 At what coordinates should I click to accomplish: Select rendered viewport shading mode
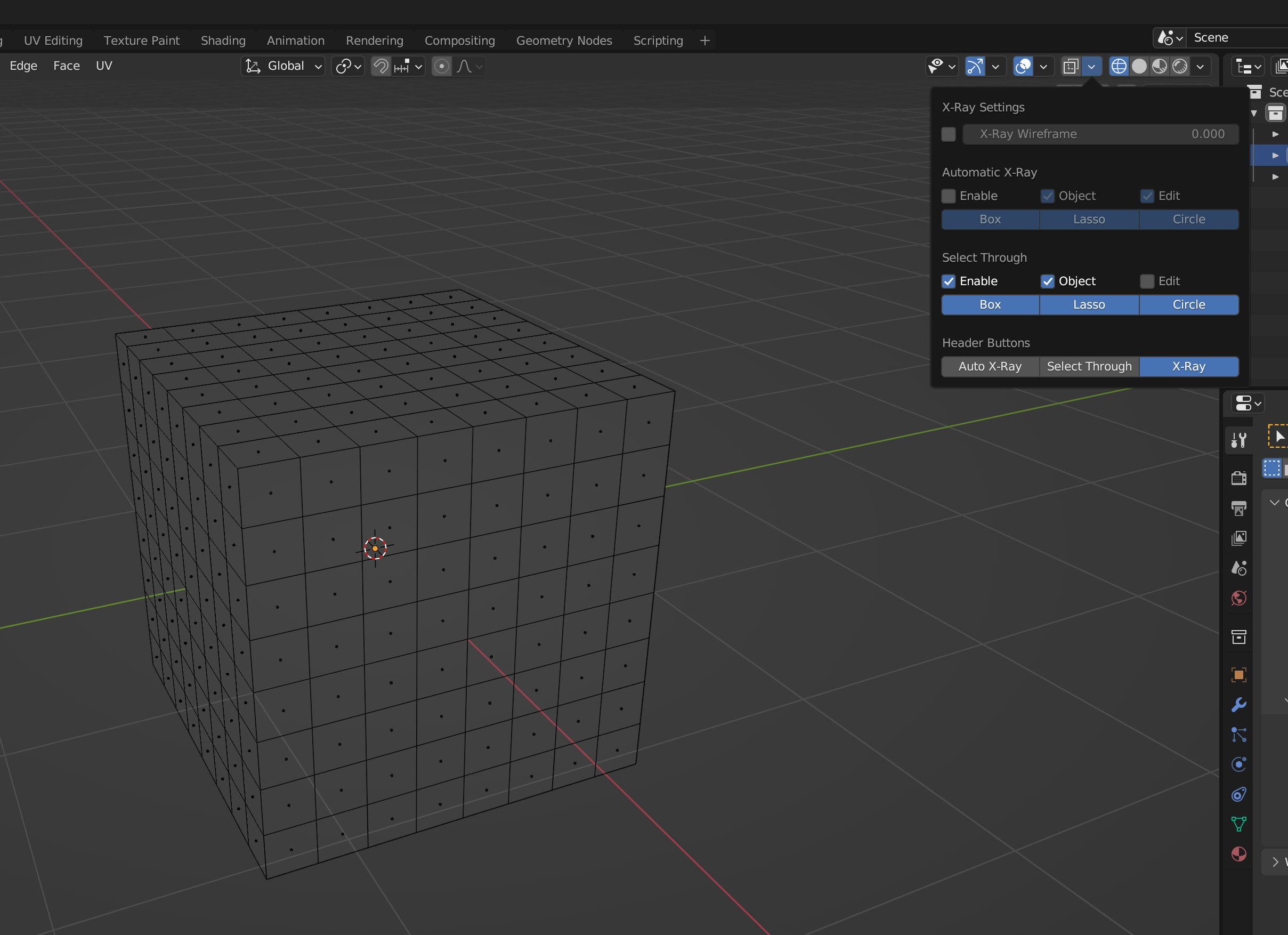click(1179, 67)
